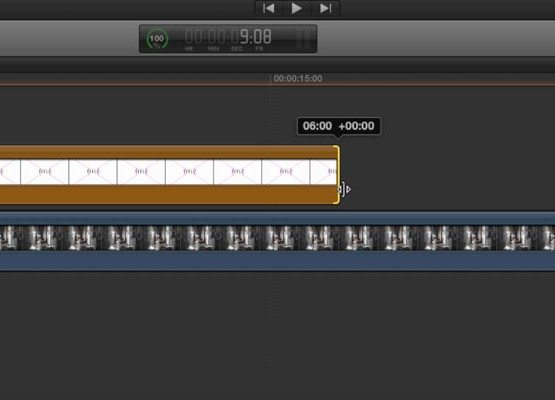Jump to previous edit with skip-back button
Viewport: 555px width, 400px height.
269,8
